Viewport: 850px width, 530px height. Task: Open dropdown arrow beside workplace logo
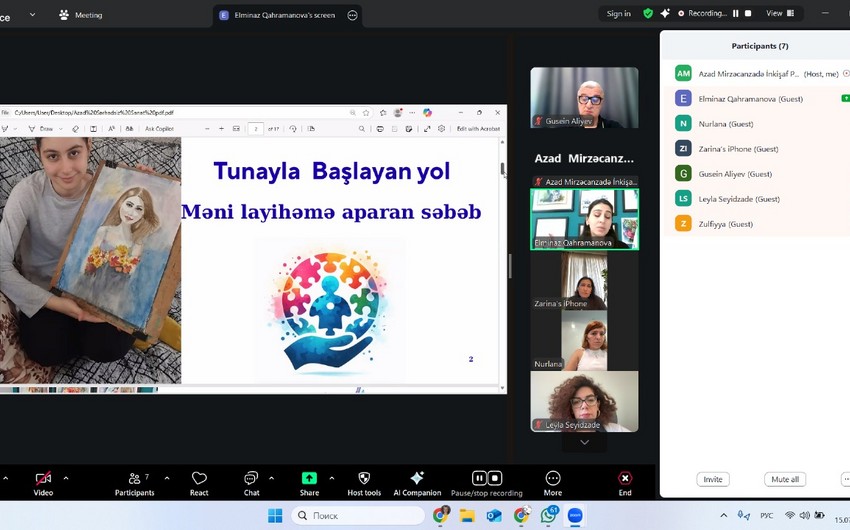33,15
